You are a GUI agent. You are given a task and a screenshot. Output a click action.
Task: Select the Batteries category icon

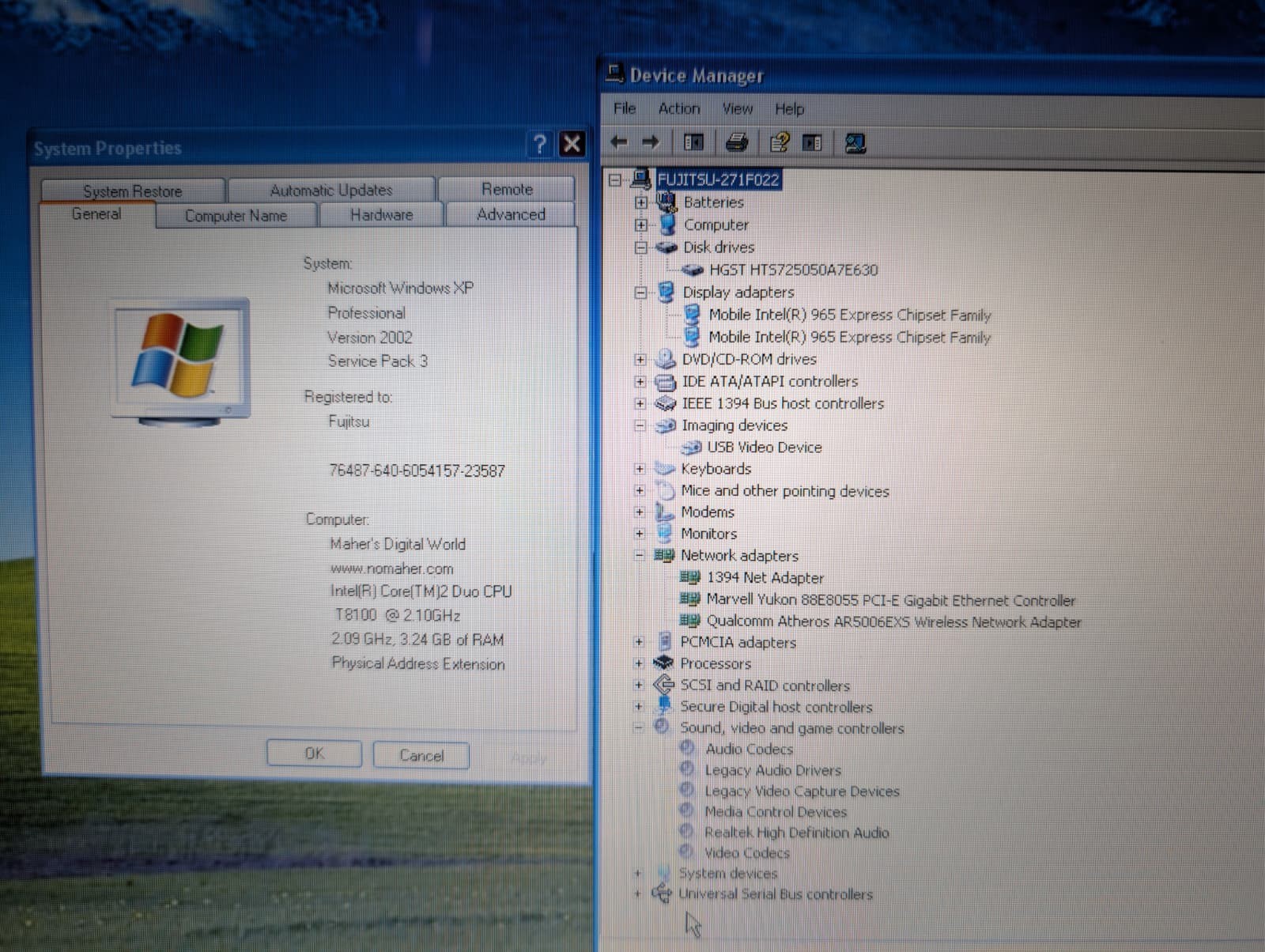(x=666, y=202)
